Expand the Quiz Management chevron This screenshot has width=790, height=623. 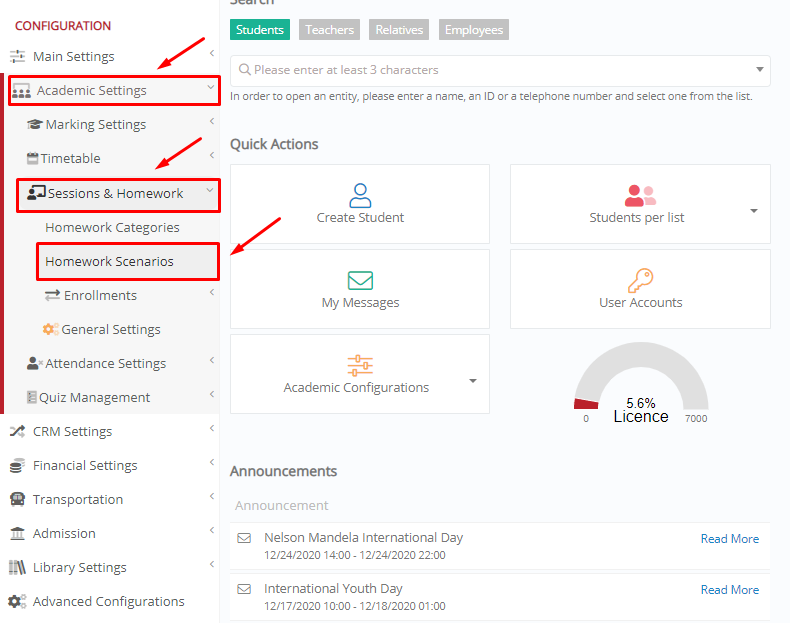click(212, 394)
